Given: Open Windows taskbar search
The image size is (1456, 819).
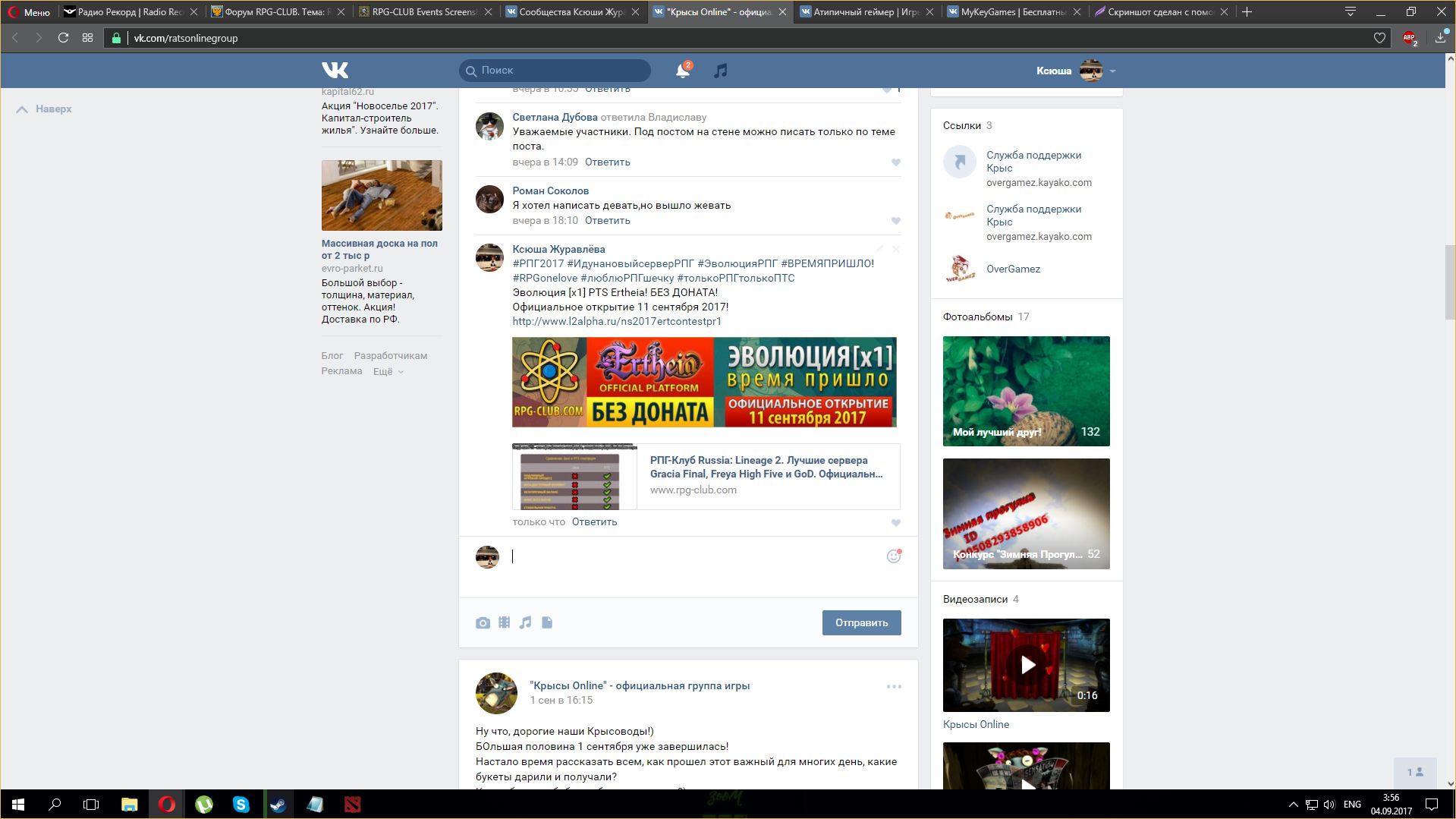Looking at the screenshot, I should 55,805.
